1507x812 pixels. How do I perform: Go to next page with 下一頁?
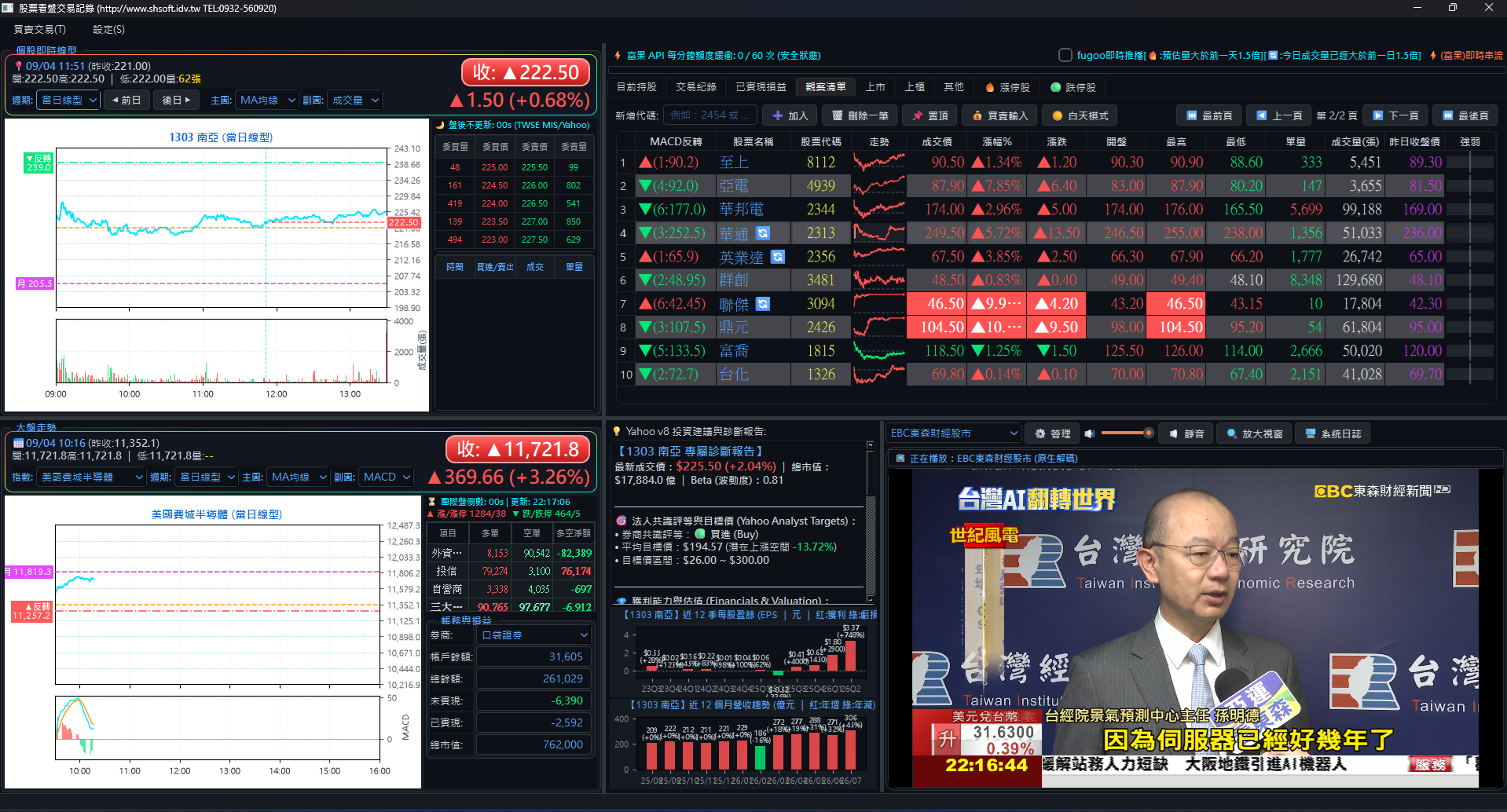(1395, 115)
